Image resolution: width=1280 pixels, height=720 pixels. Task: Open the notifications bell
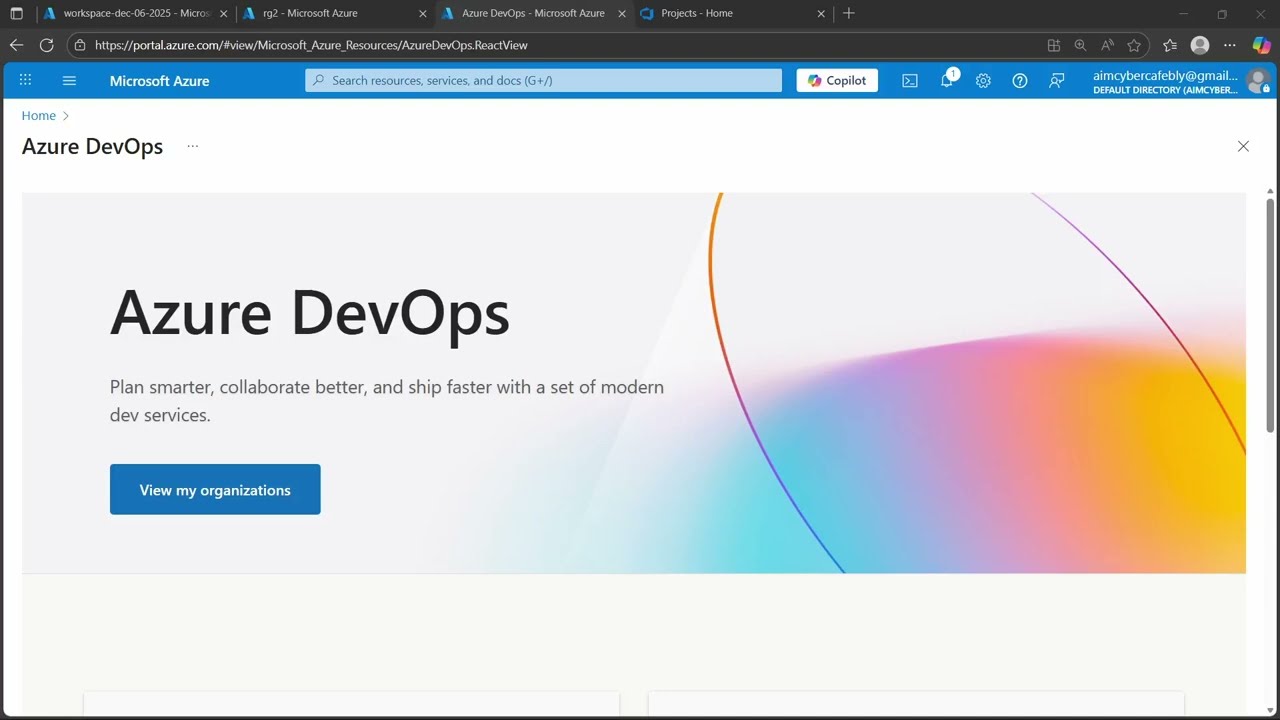coord(947,81)
